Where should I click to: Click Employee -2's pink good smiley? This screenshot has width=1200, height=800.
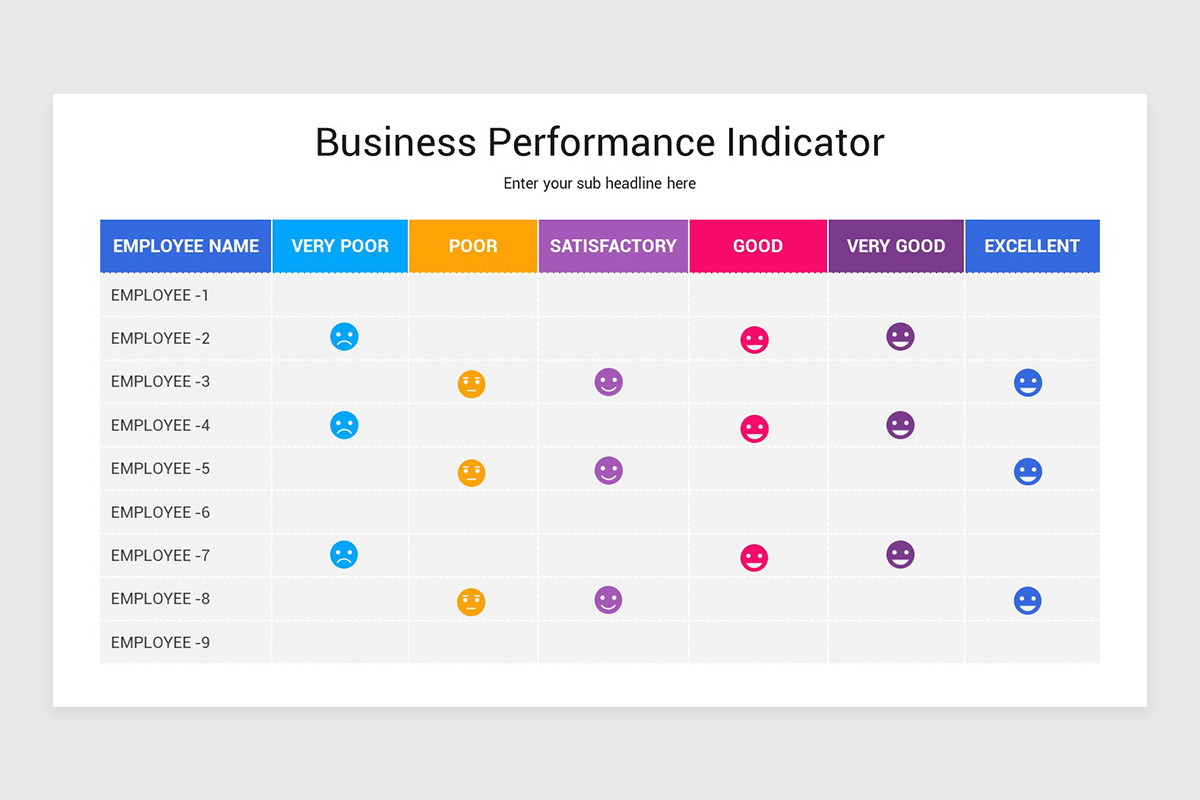754,340
